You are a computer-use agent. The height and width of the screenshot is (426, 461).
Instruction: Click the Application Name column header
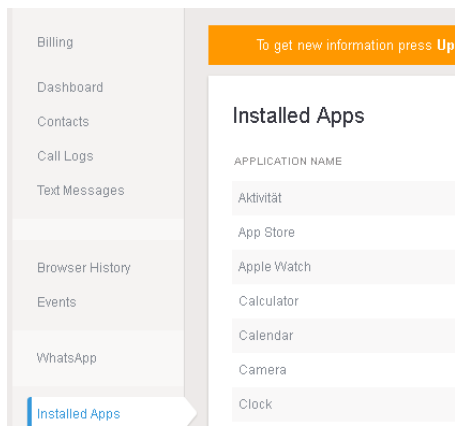point(288,161)
